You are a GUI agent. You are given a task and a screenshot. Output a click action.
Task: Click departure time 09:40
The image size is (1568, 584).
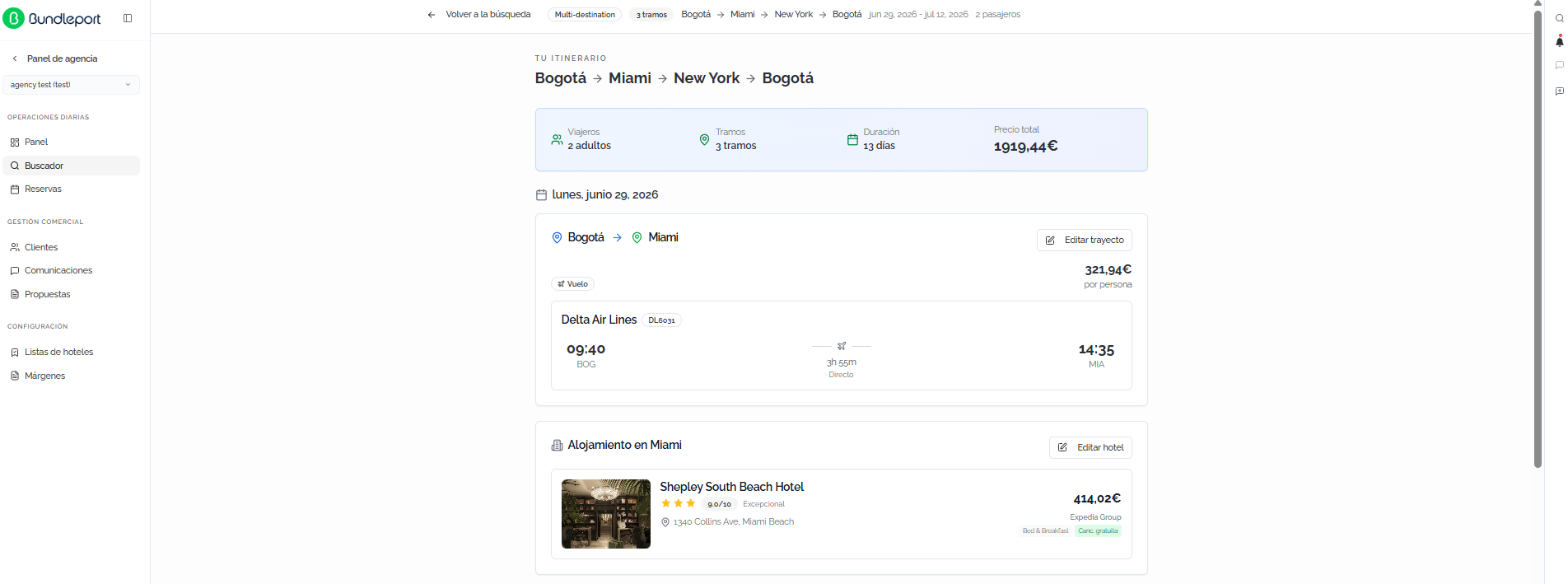(586, 349)
